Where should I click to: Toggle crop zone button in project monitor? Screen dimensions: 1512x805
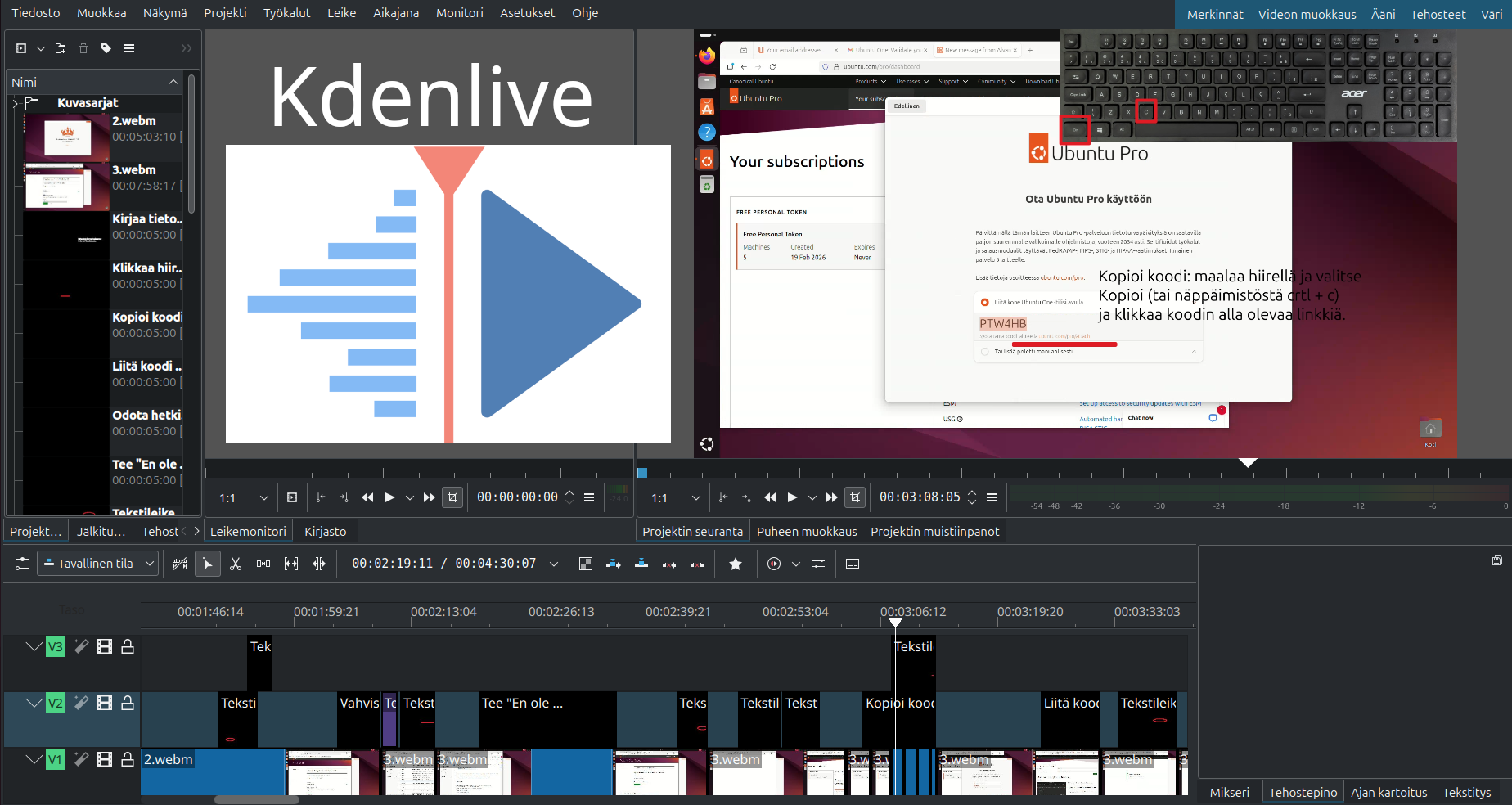tap(855, 497)
